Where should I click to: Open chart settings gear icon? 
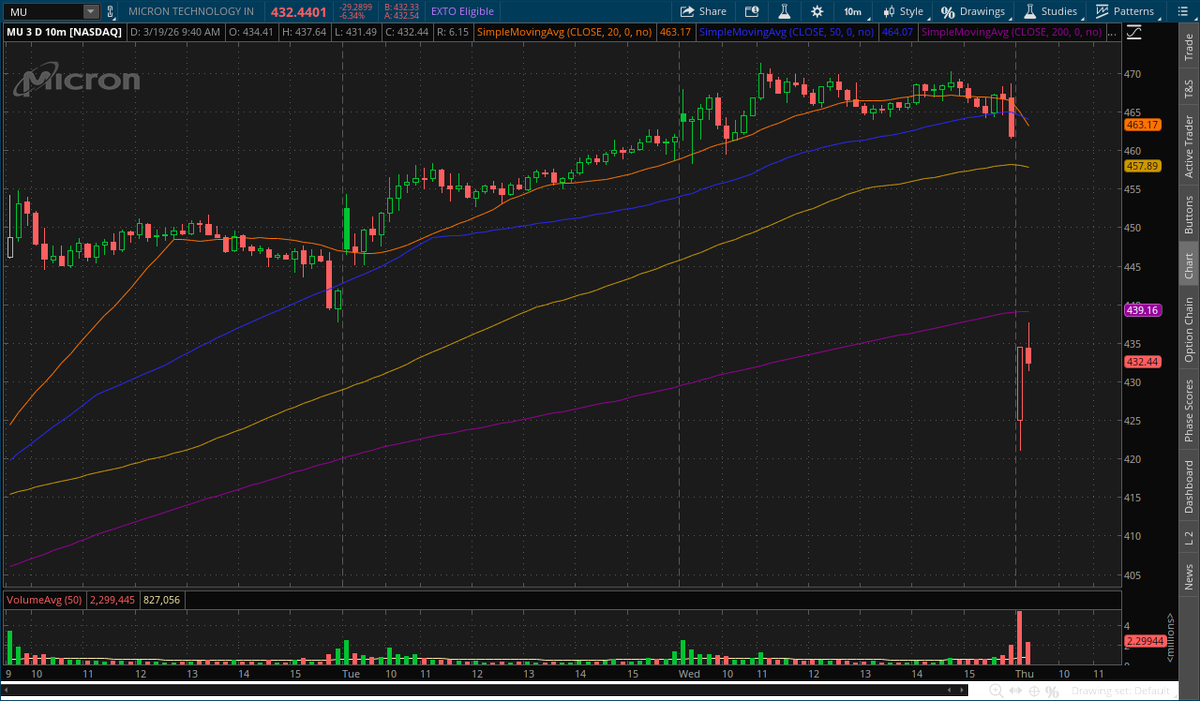(817, 11)
